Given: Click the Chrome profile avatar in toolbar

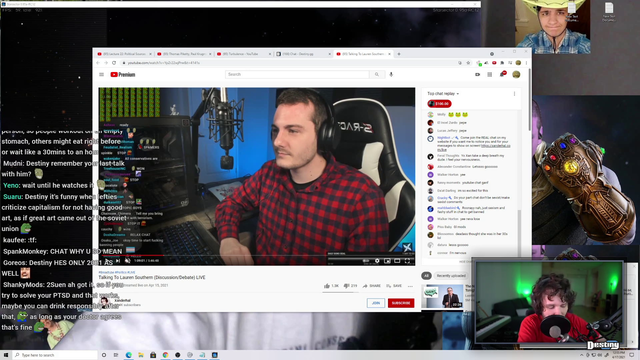Looking at the screenshot, I should 518,63.
